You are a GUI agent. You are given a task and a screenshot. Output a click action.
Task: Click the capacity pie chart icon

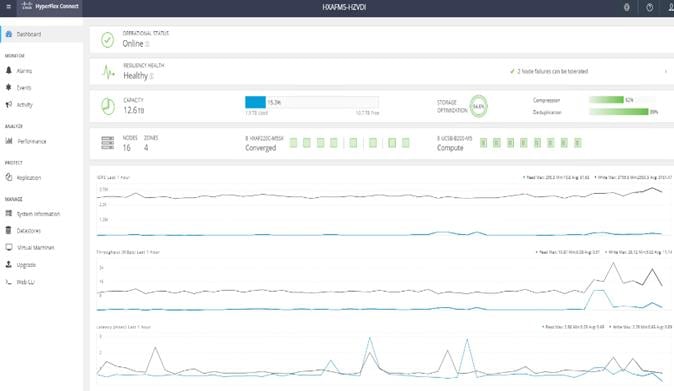(x=108, y=107)
